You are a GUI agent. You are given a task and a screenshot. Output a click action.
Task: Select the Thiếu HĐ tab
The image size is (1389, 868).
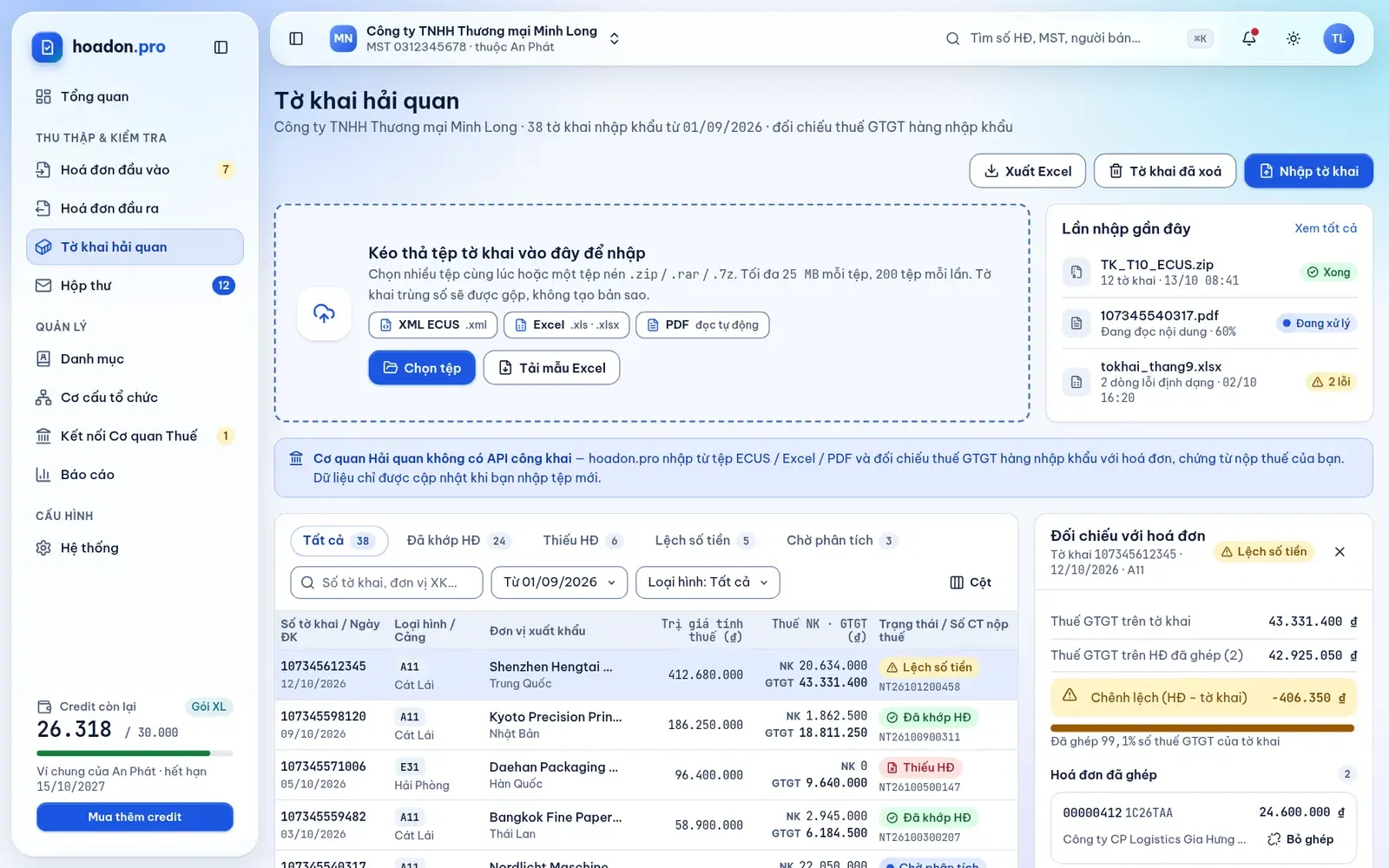583,541
